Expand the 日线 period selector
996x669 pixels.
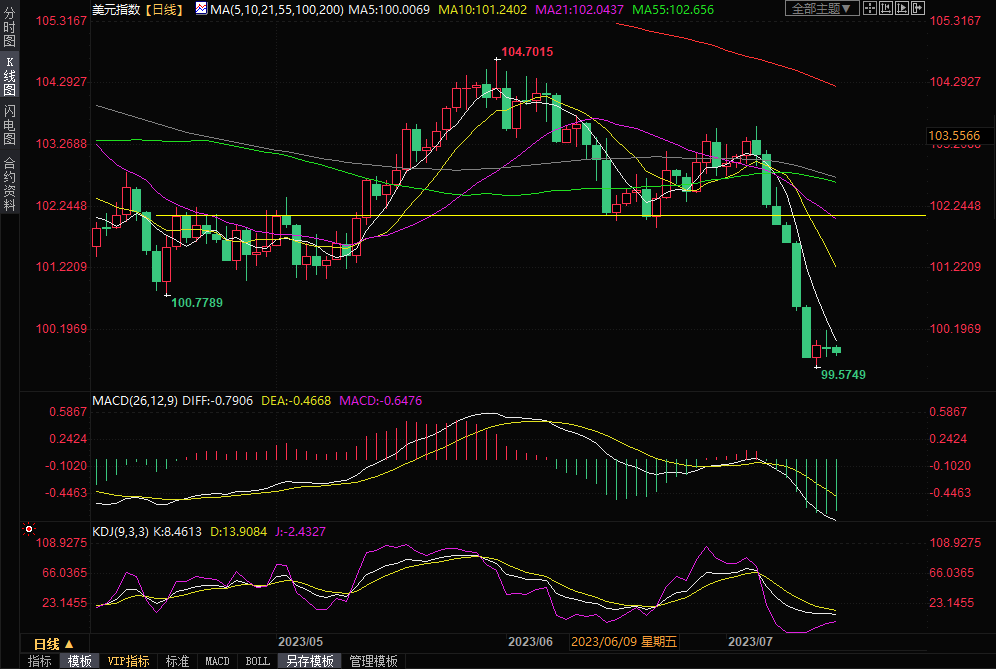(x=54, y=643)
